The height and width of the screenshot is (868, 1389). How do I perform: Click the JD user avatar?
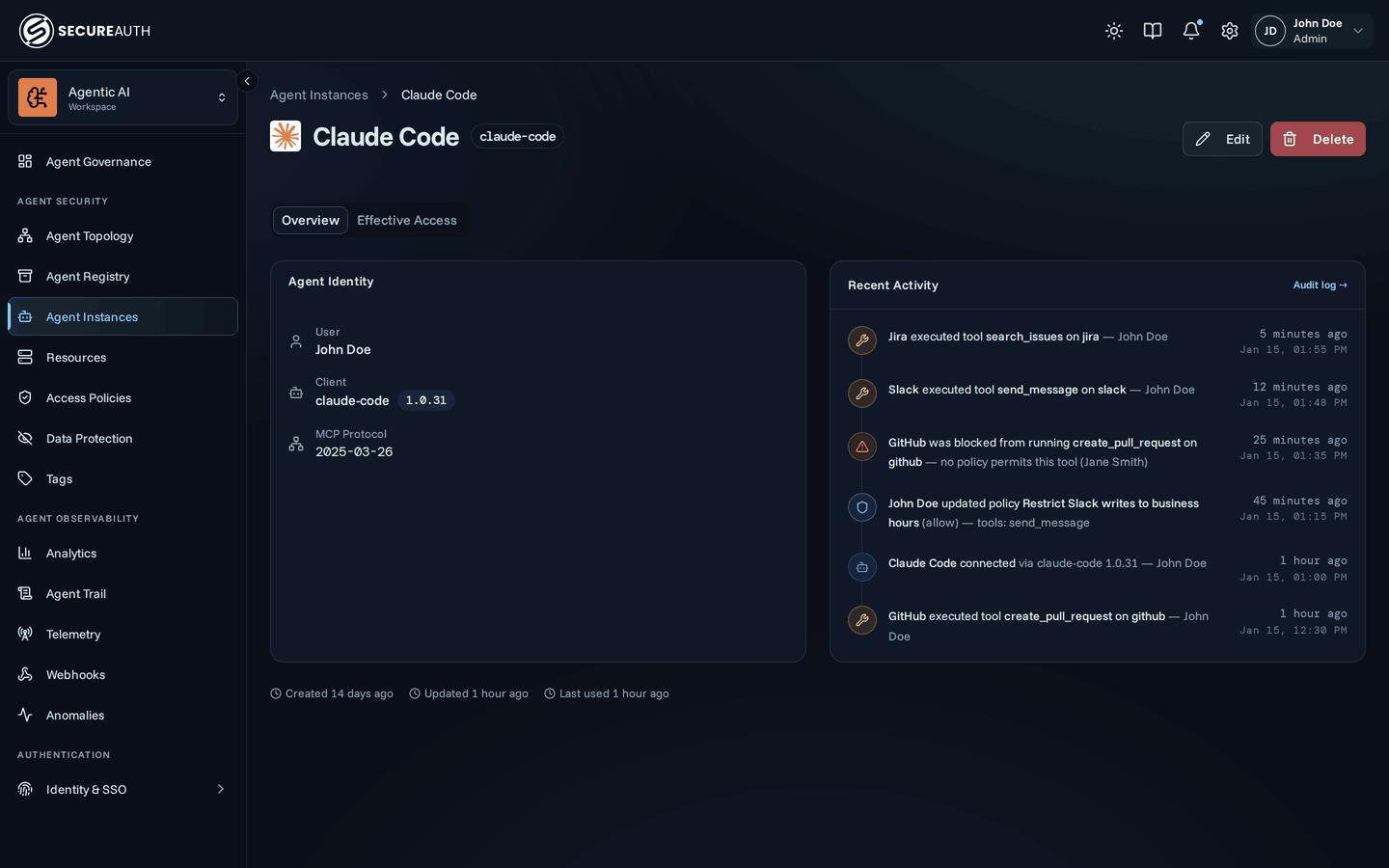pos(1270,31)
